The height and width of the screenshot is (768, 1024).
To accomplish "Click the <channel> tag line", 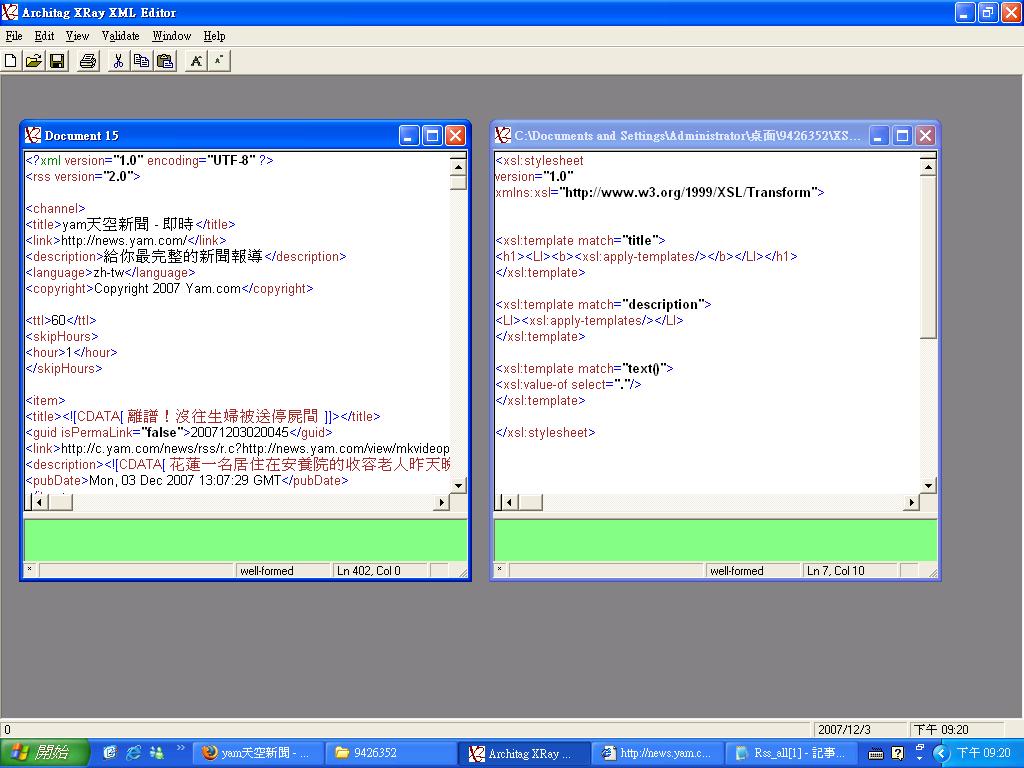I will tap(56, 208).
